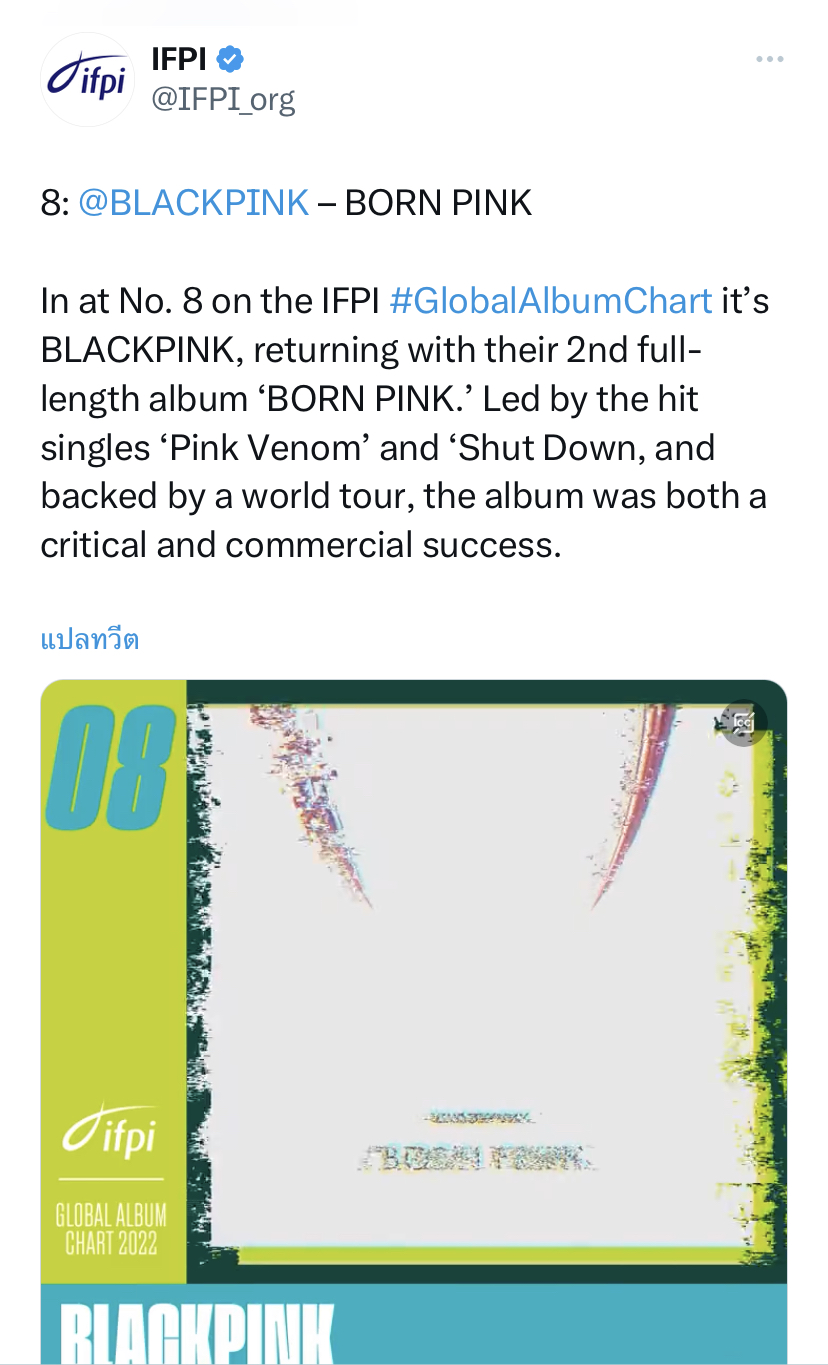Click the white ifpi logo in the image
This screenshot has height=1365, width=828.
[x=110, y=1132]
